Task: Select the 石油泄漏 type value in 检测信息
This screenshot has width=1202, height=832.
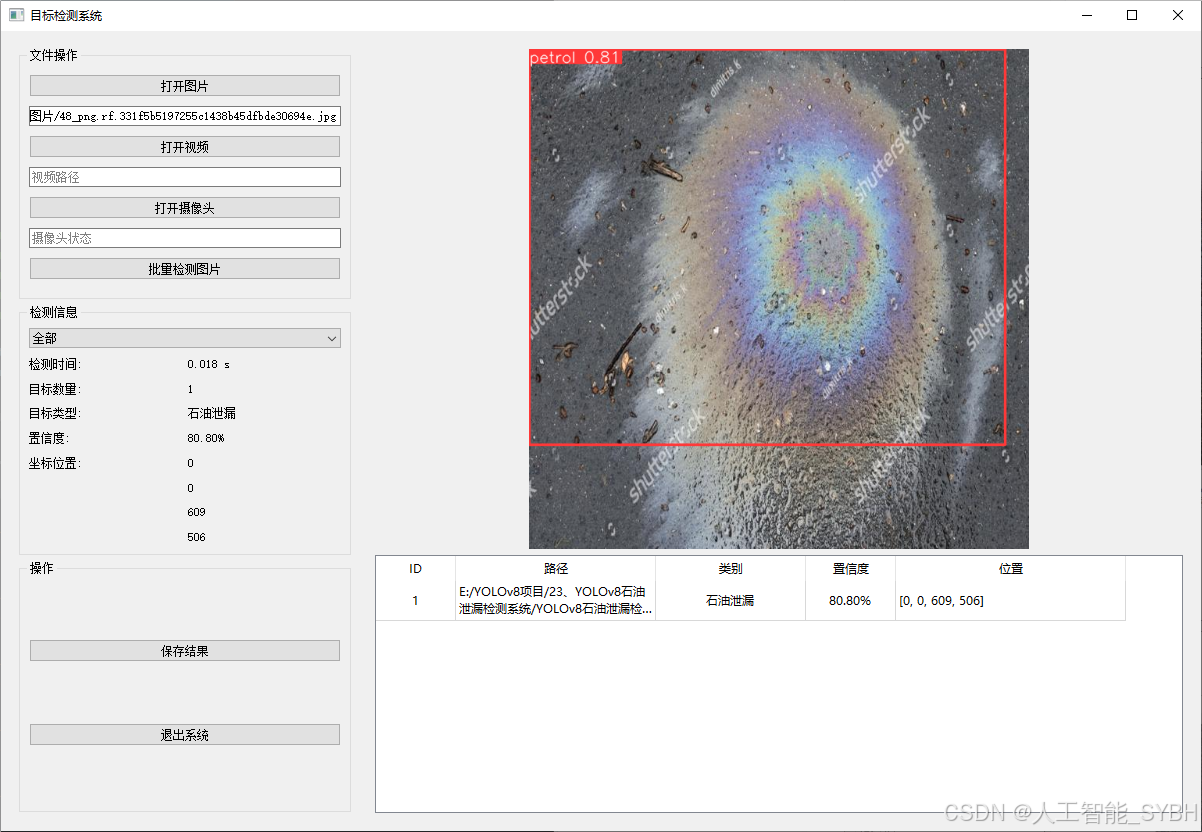Action: [212, 413]
